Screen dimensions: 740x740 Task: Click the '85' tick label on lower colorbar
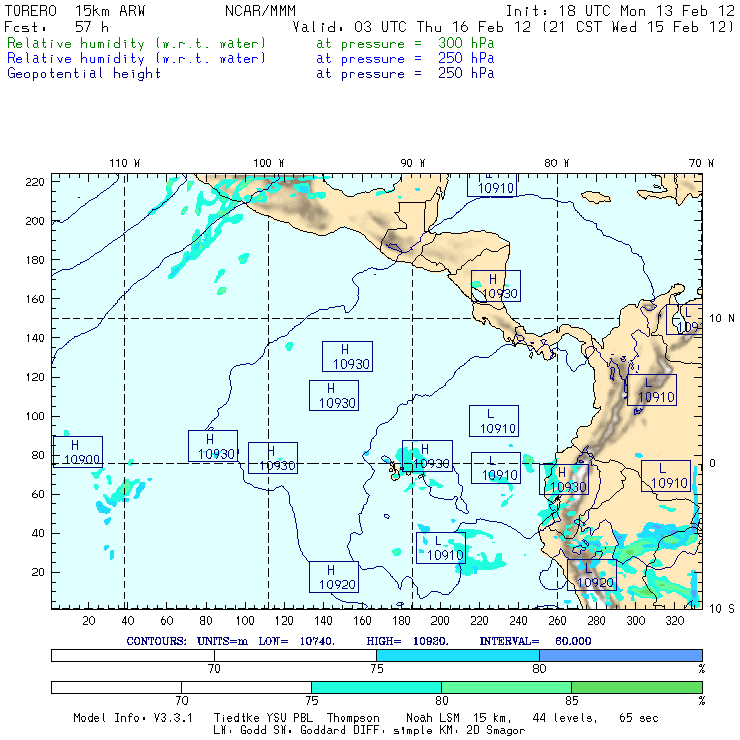[572, 701]
